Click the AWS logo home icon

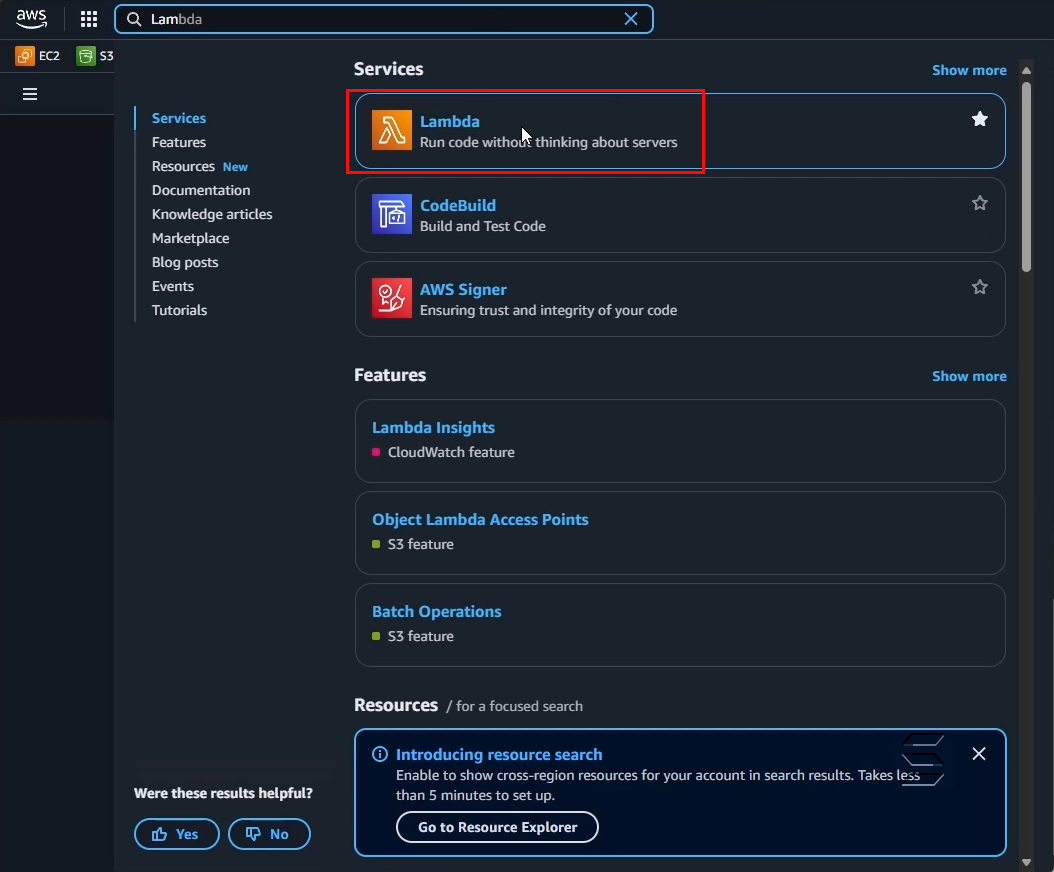coord(32,19)
